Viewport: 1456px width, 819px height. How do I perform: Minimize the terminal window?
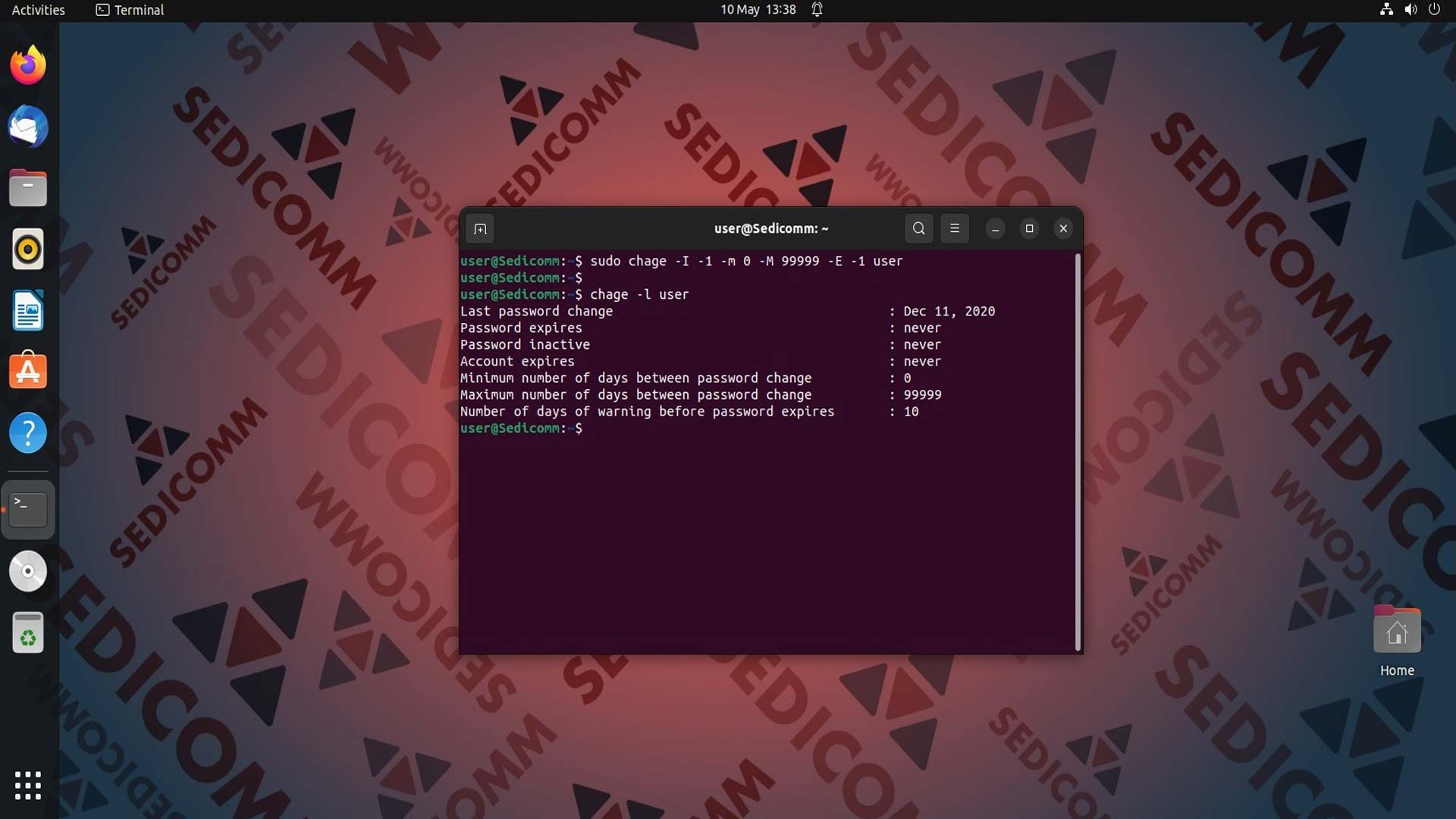tap(996, 229)
